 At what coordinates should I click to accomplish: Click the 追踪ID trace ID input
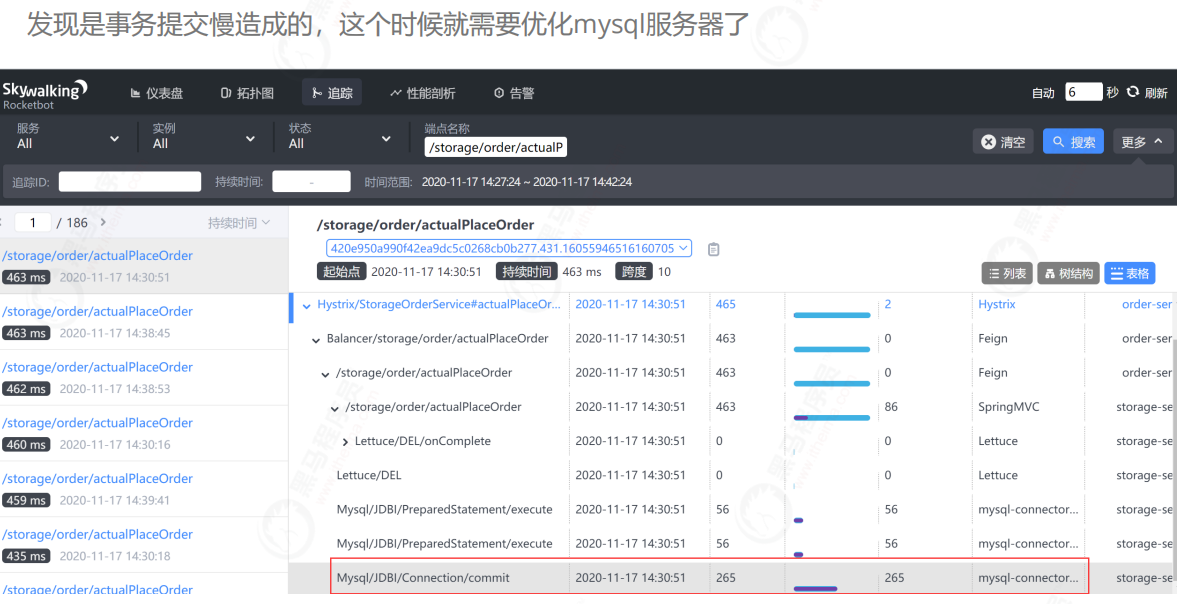click(x=130, y=182)
